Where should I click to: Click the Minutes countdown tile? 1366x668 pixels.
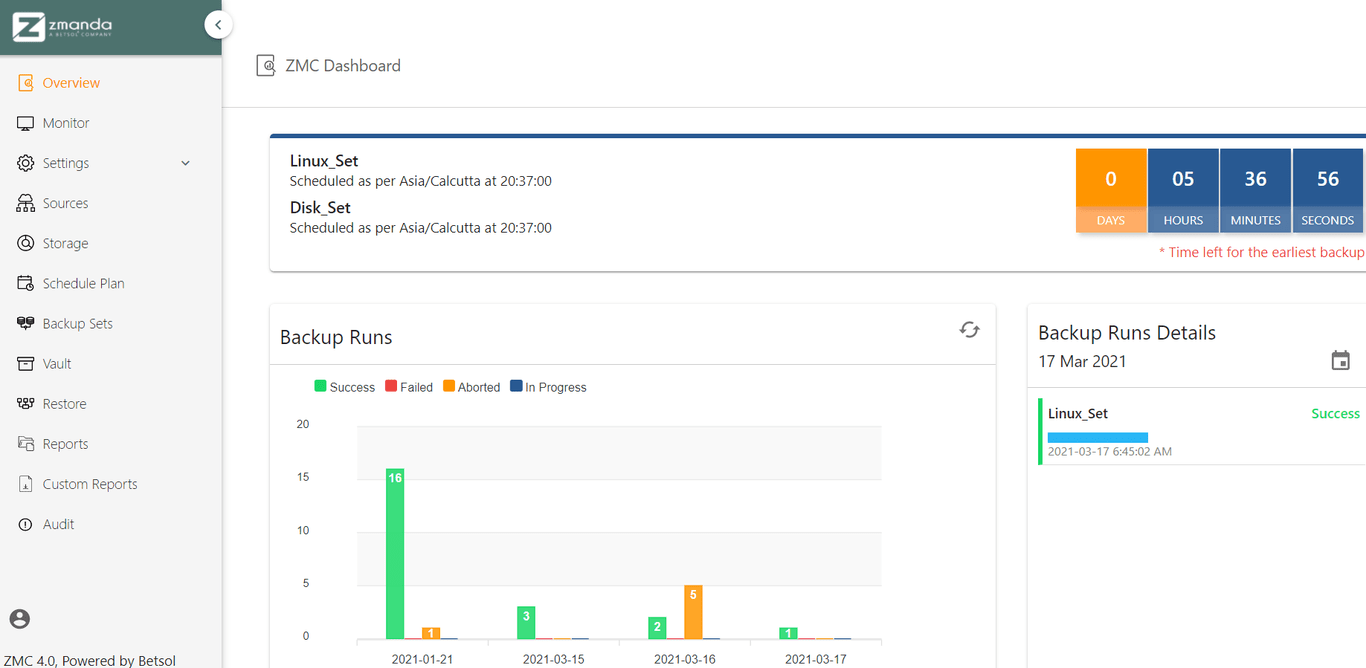pos(1256,190)
